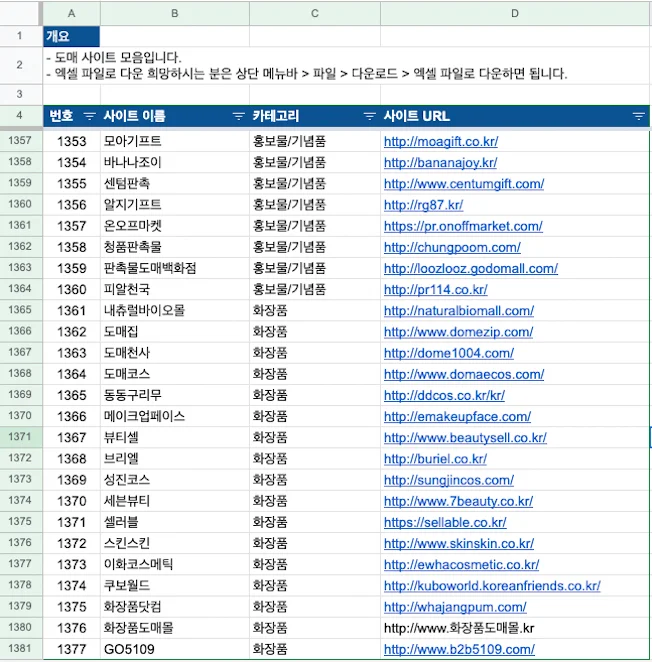The height and width of the screenshot is (662, 652).
Task: Select column C header
Action: 315,13
